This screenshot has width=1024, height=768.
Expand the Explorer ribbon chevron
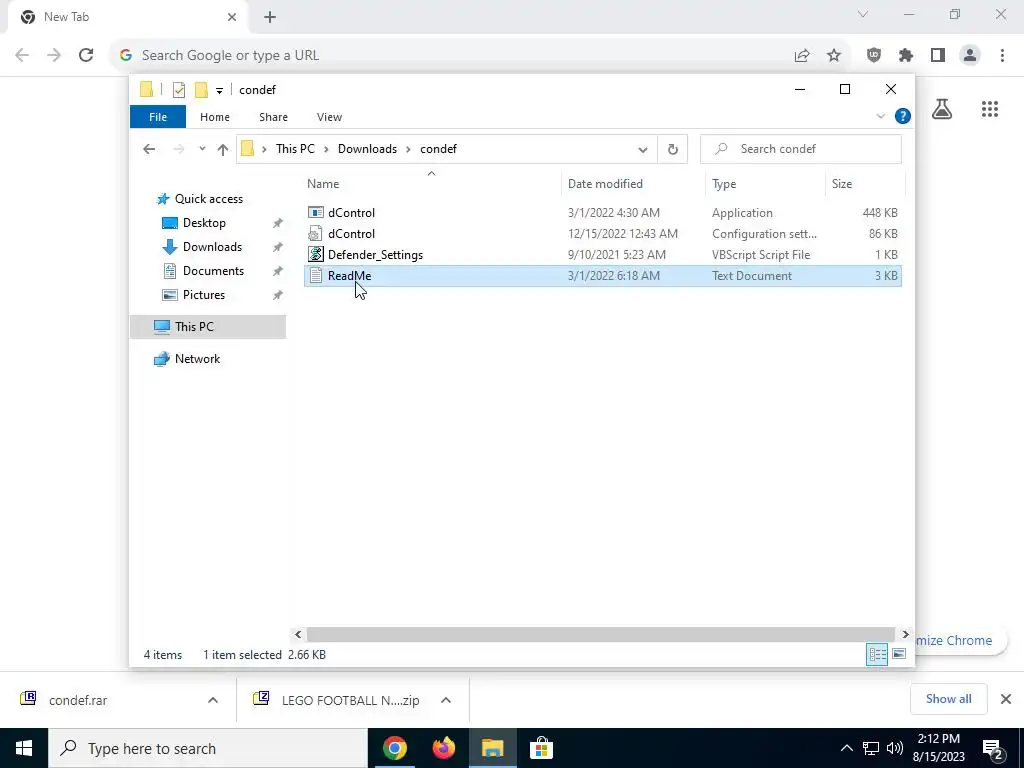880,116
